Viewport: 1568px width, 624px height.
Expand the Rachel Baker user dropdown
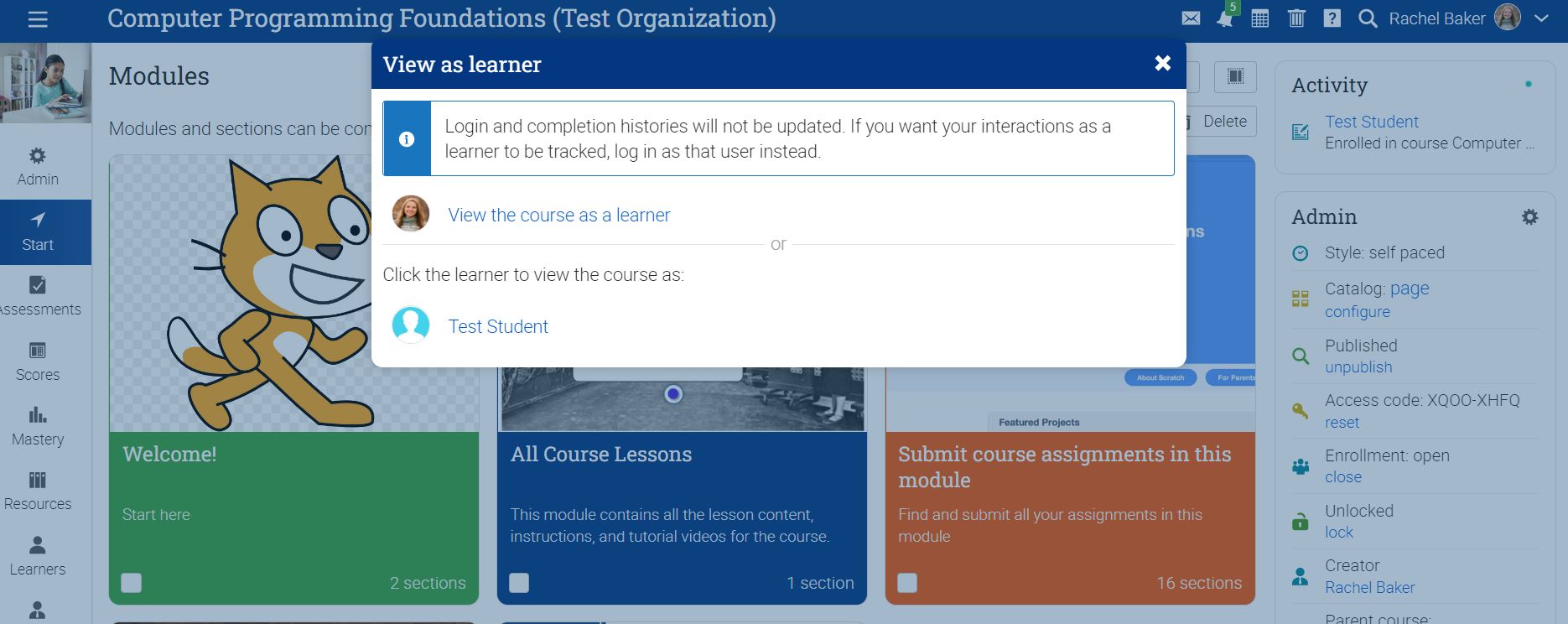coord(1541,18)
